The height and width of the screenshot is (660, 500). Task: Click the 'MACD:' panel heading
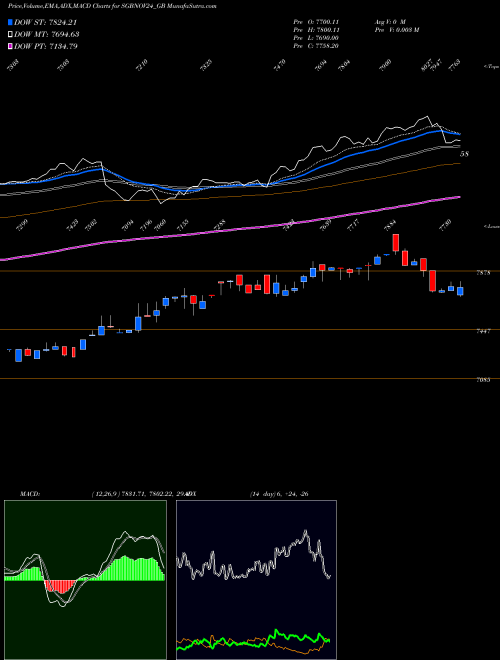(x=29, y=494)
